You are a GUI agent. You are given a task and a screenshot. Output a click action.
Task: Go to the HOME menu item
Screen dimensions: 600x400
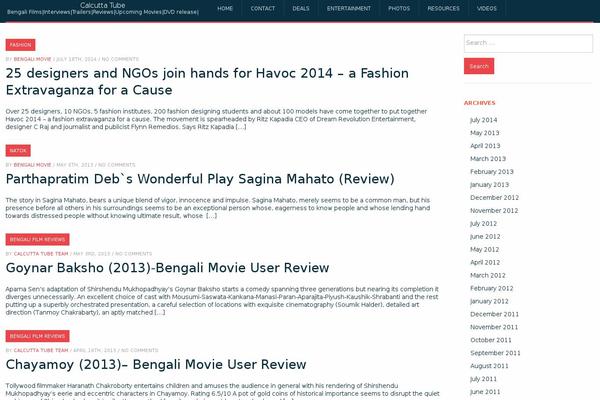click(225, 8)
